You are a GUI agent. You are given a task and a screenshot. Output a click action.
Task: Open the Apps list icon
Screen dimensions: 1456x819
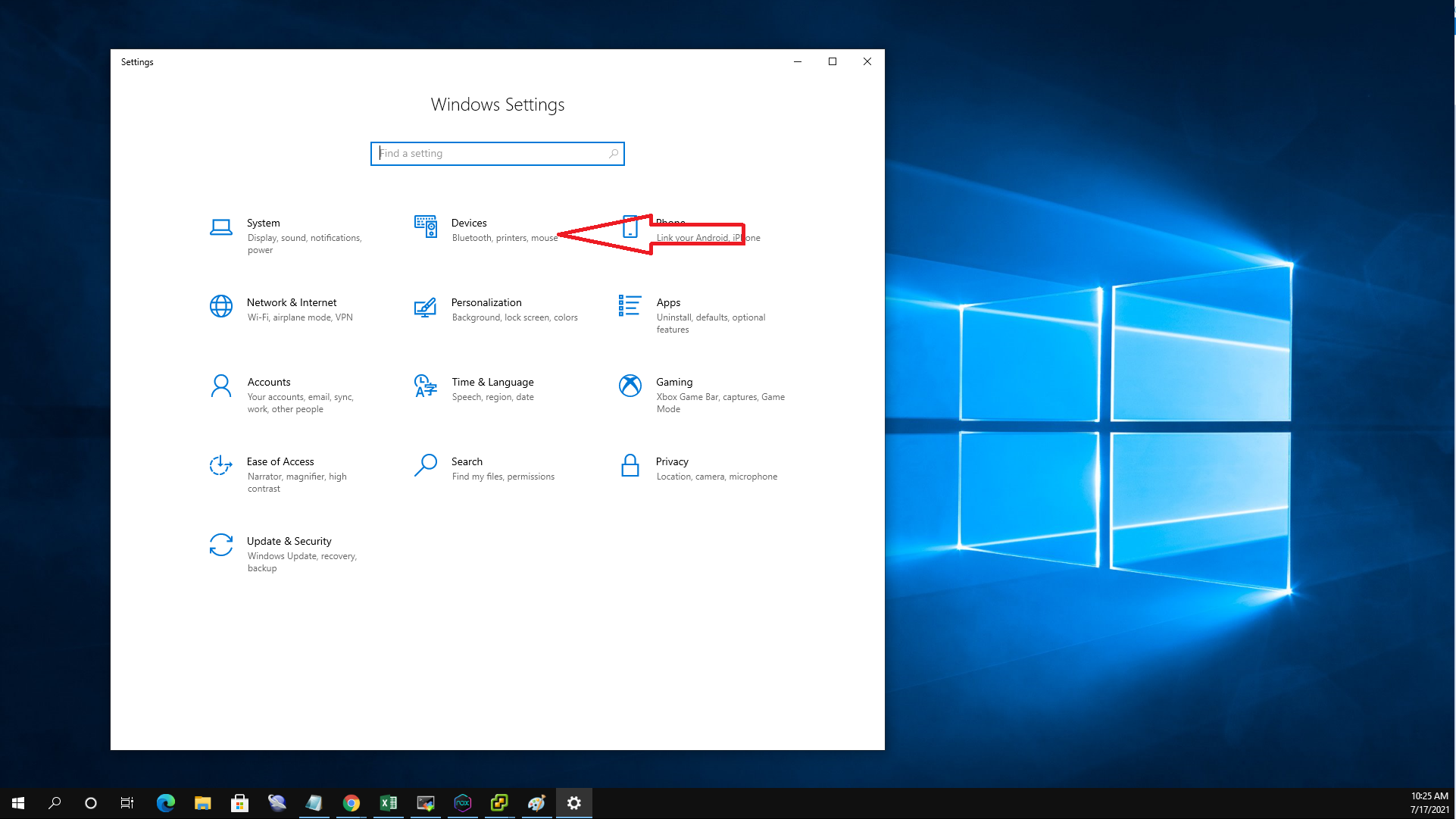pyautogui.click(x=630, y=306)
